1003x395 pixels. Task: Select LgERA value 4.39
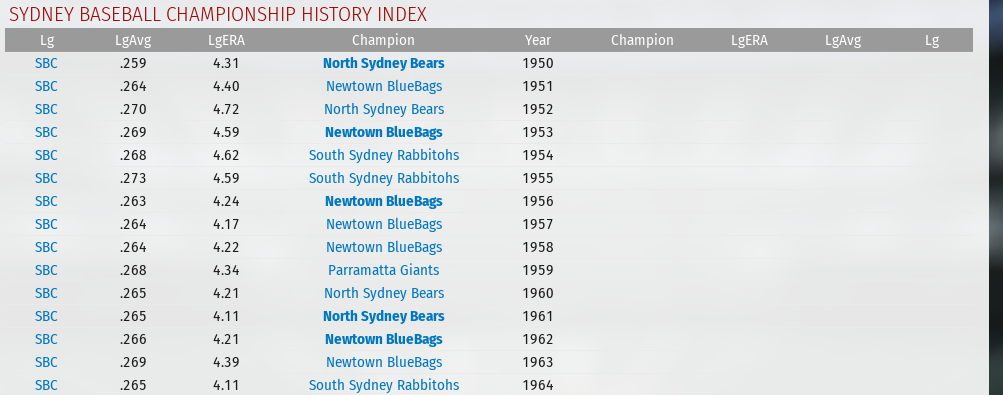tap(226, 362)
